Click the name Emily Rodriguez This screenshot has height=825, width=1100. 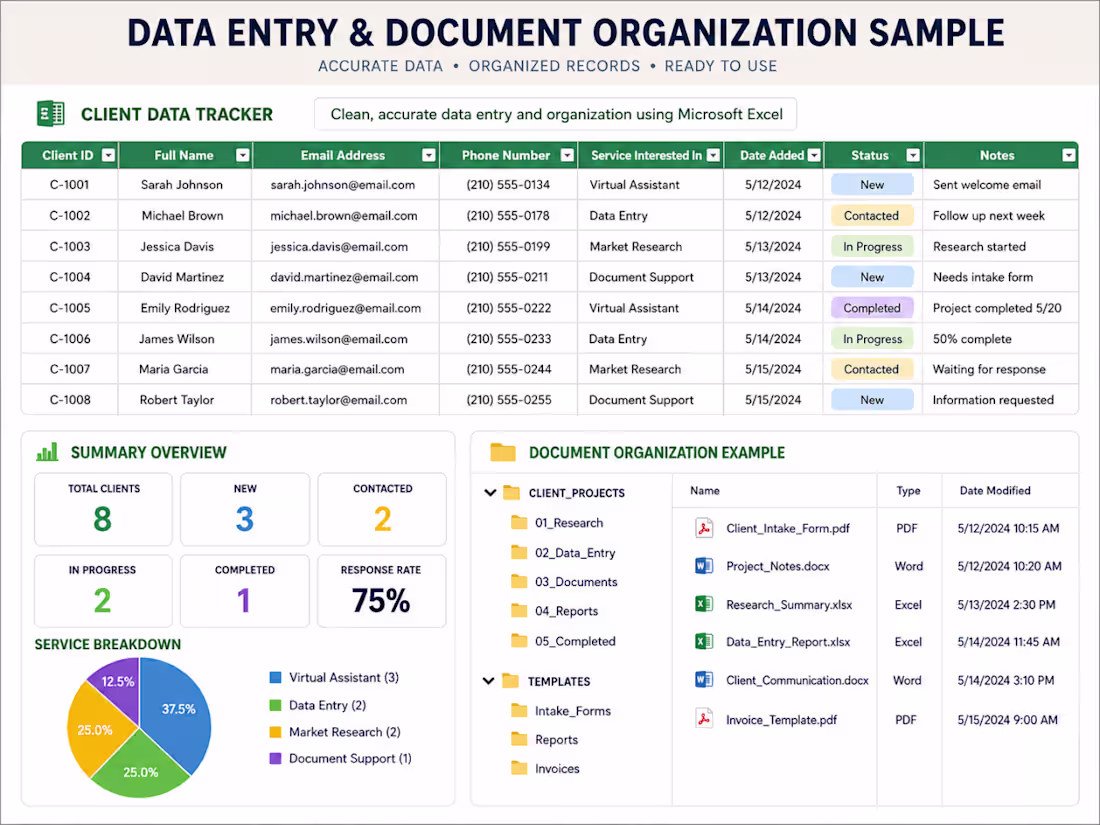click(185, 308)
